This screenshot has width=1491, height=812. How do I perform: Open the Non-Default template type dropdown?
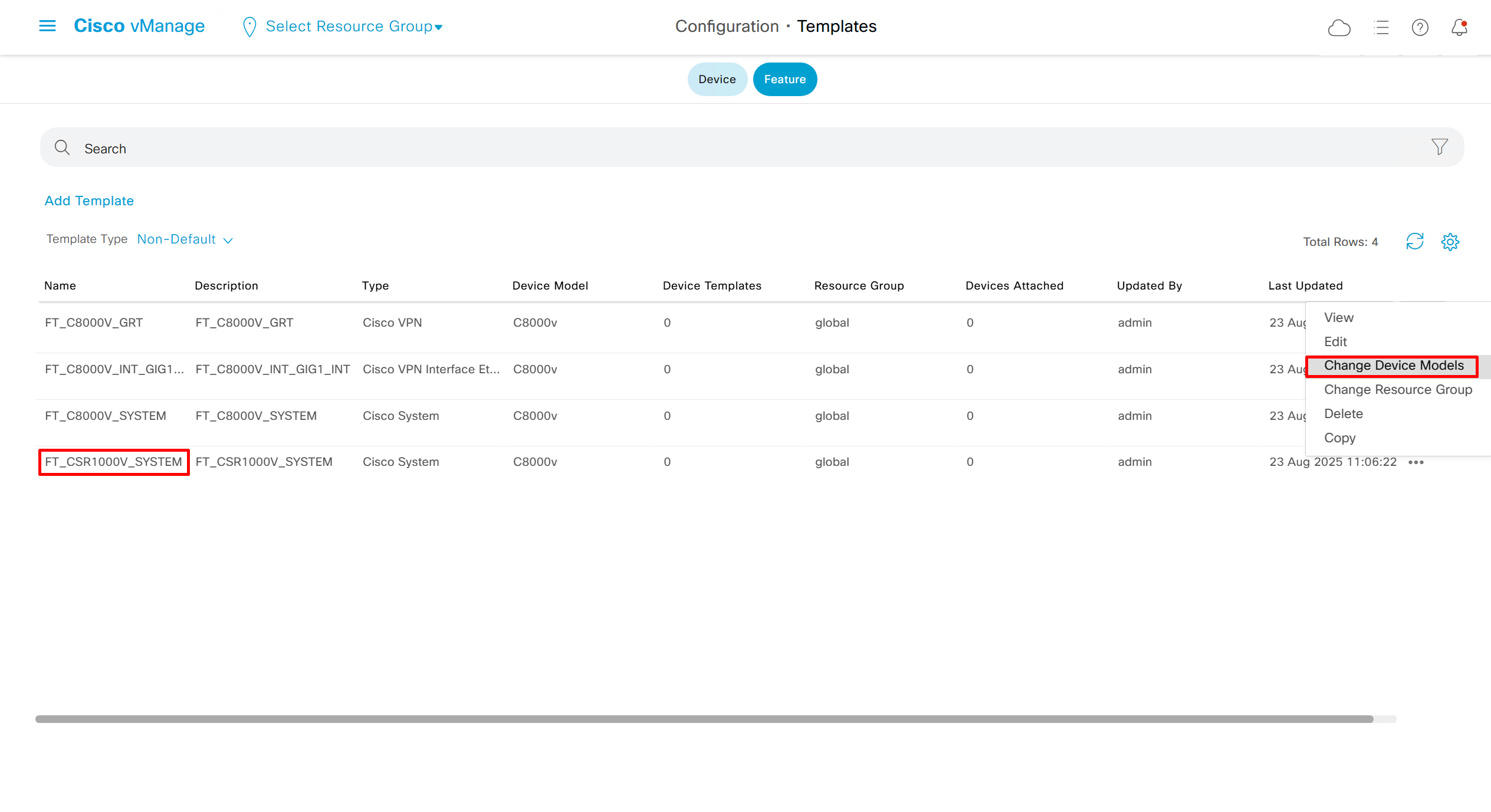(185, 239)
